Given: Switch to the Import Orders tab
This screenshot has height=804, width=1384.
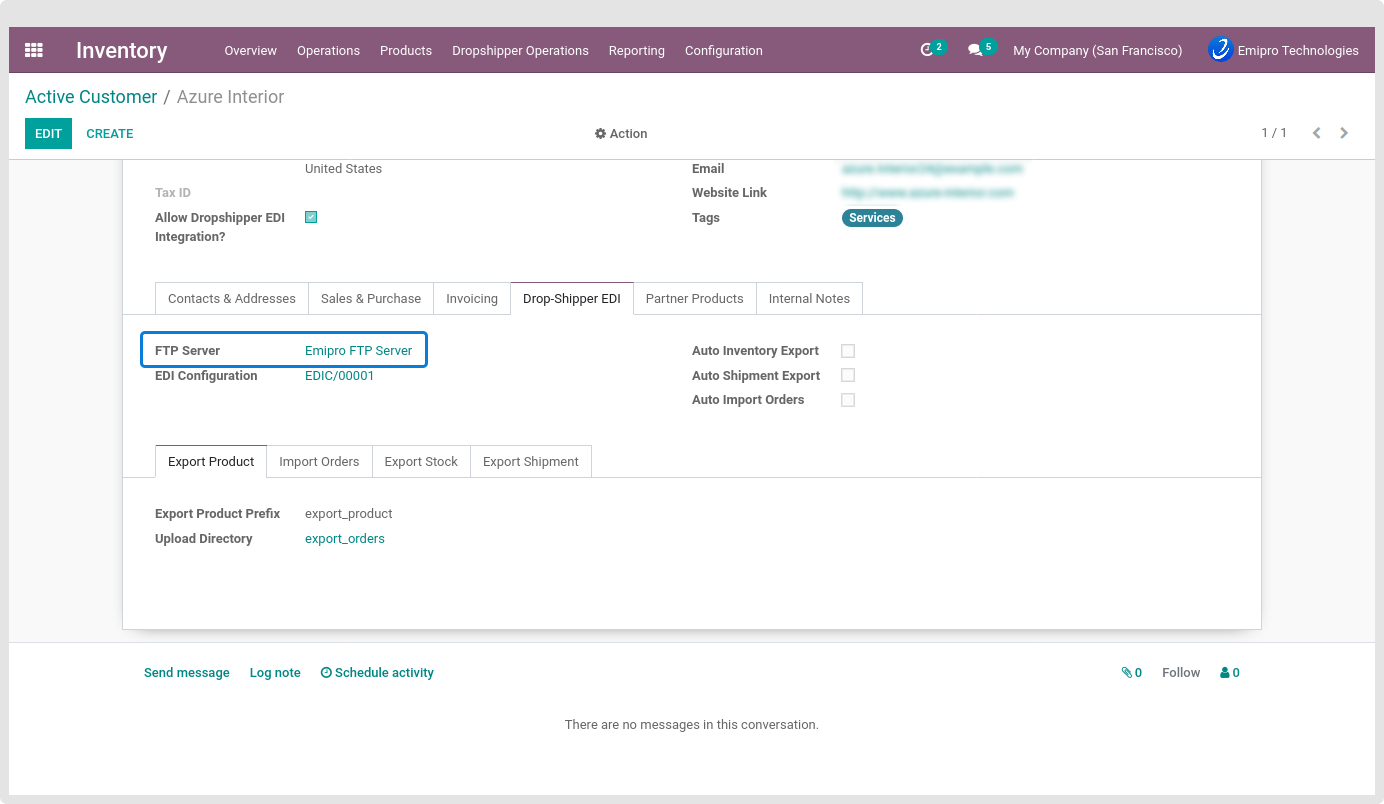Looking at the screenshot, I should pos(319,462).
